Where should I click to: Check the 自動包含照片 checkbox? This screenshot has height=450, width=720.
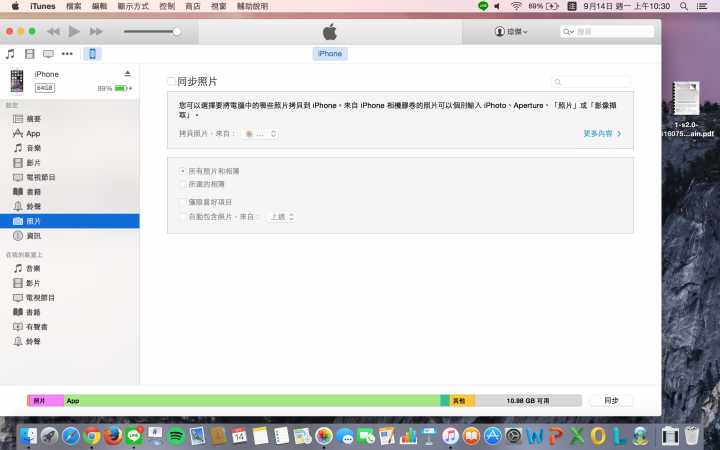coord(182,217)
